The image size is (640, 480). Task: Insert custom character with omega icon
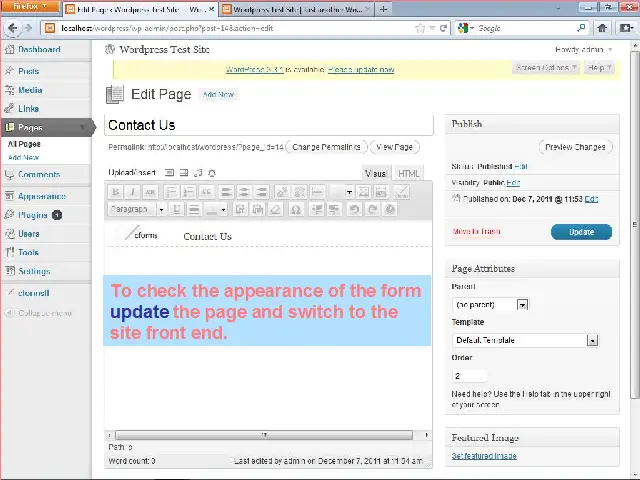[295, 210]
